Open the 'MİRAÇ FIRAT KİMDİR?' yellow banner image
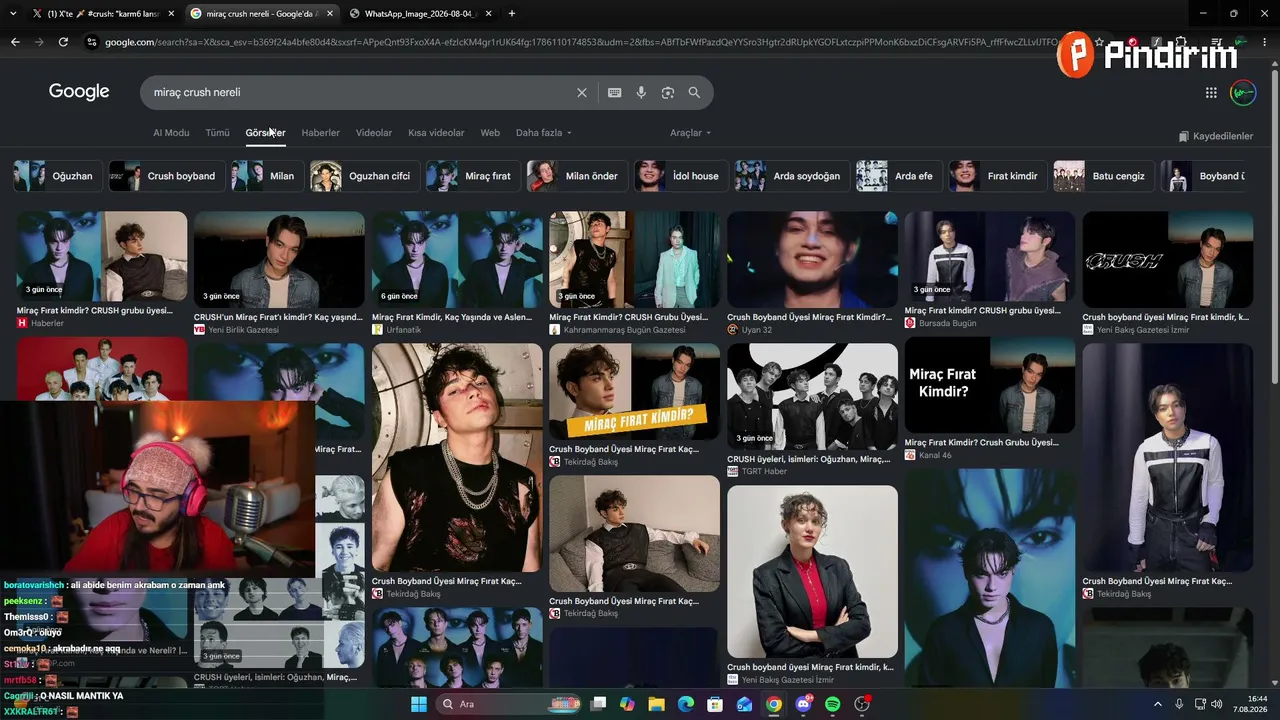The width and height of the screenshot is (1280, 720). pos(634,392)
